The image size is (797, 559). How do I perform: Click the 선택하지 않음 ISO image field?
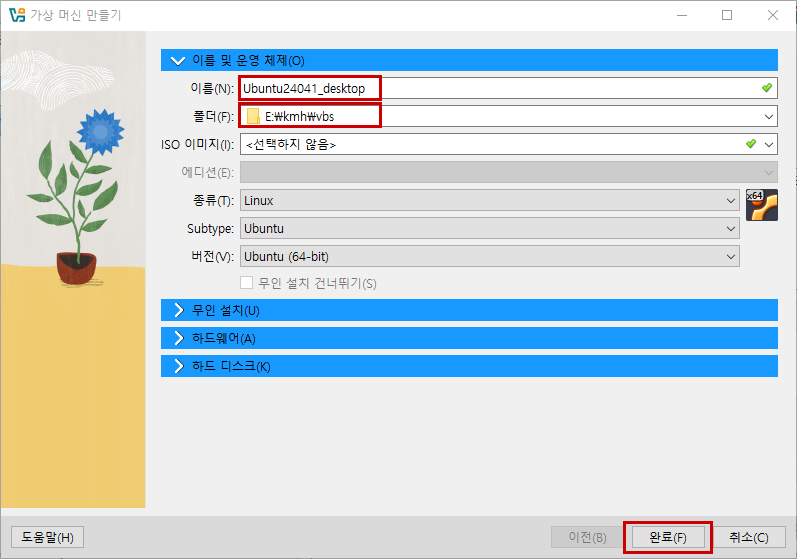pos(509,144)
